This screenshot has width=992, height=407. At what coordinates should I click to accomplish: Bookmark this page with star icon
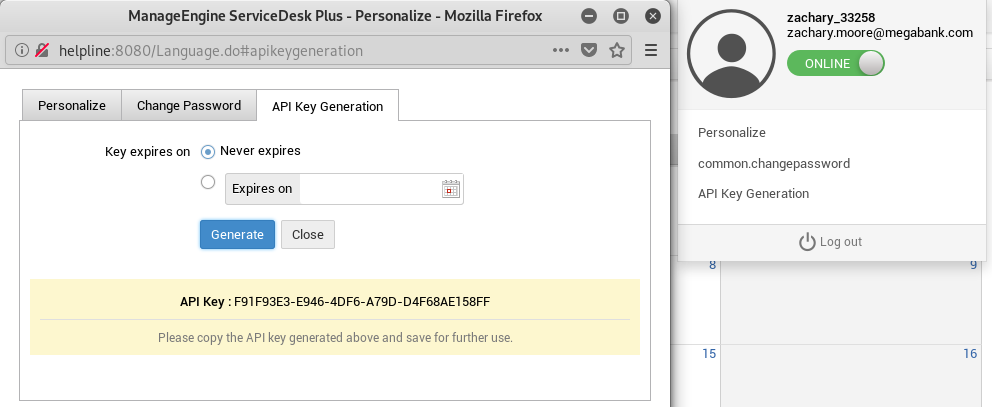pos(617,50)
